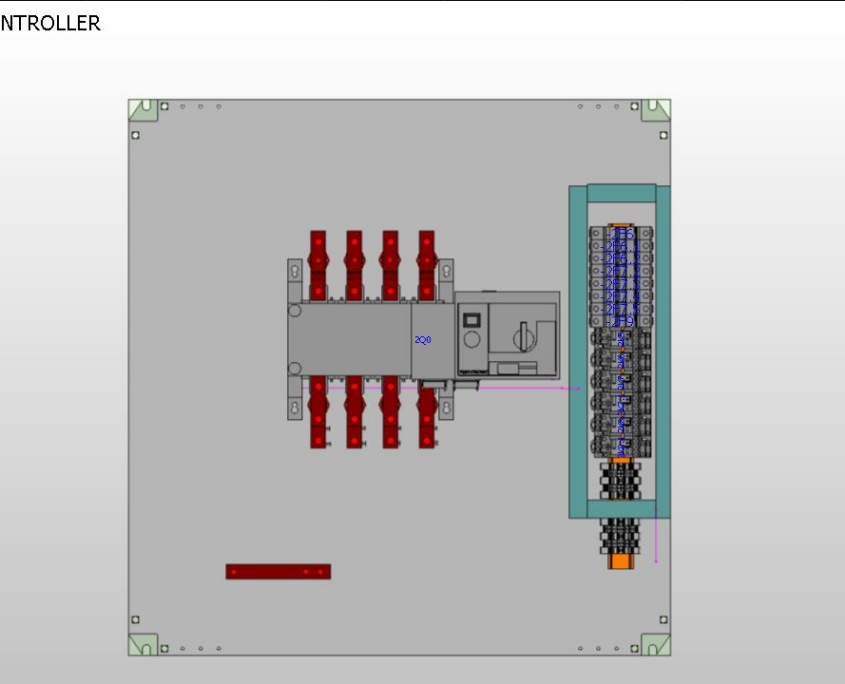Select the -2F9 terminal block
This screenshot has width=845, height=684.
click(x=622, y=319)
